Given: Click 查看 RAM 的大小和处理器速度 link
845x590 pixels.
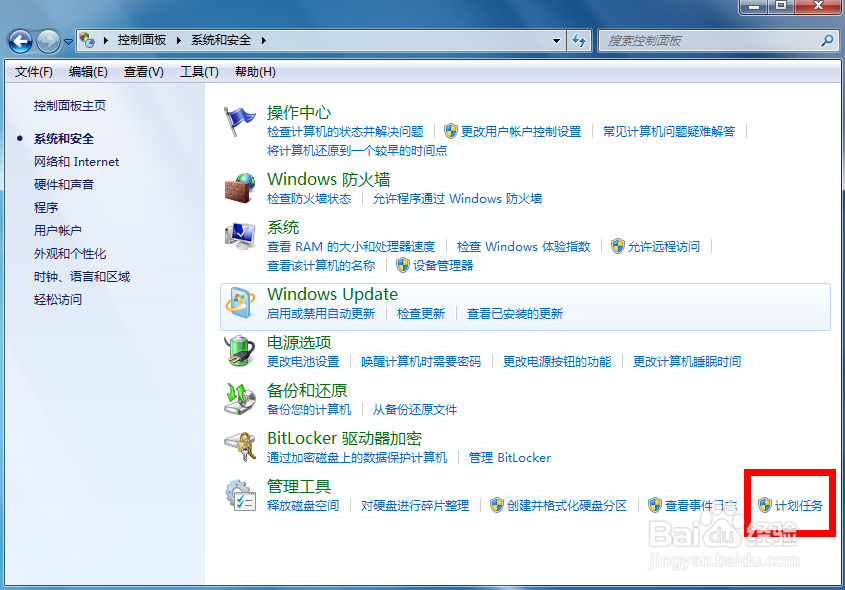Looking at the screenshot, I should 351,247.
